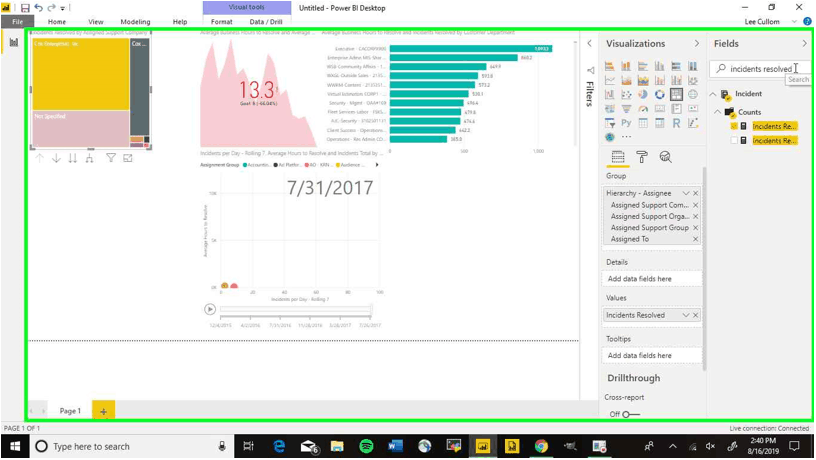
Task: Choose the Area chart visualization
Action: (x=626, y=80)
